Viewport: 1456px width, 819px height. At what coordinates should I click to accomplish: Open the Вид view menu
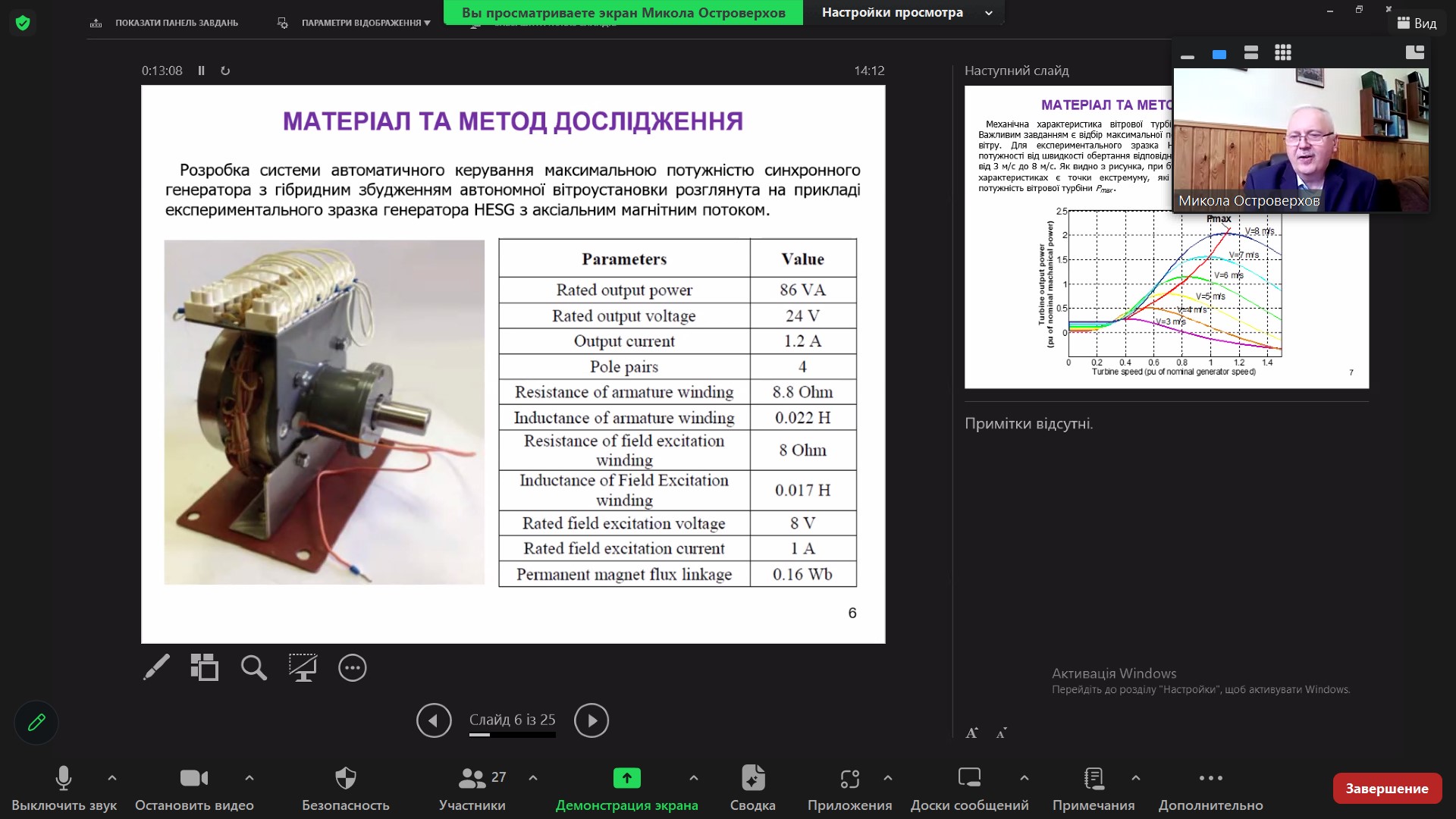(1417, 23)
